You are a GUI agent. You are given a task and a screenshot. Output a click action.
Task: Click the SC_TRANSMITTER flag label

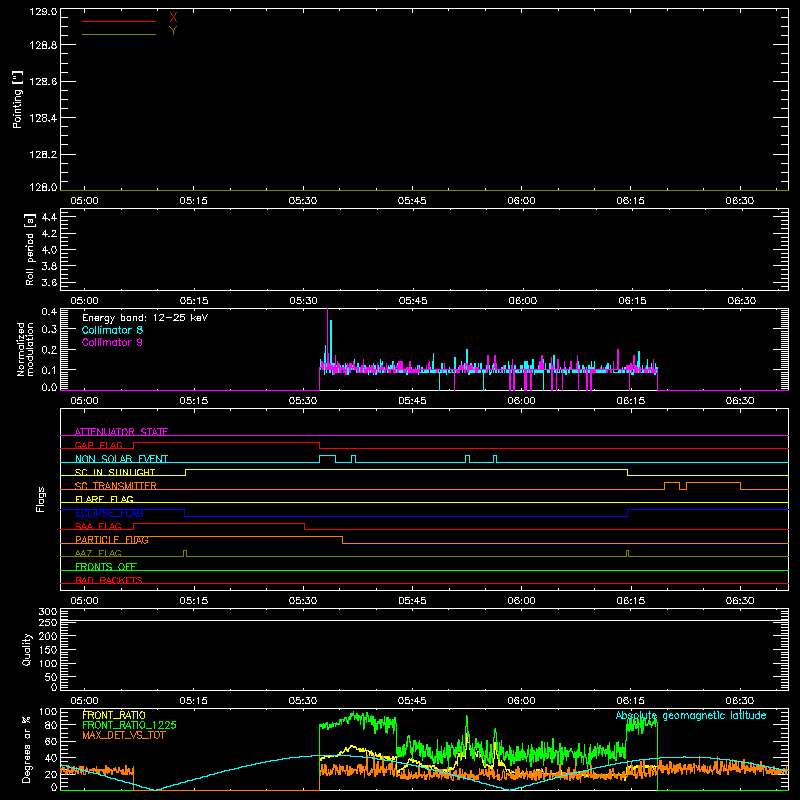(116, 486)
